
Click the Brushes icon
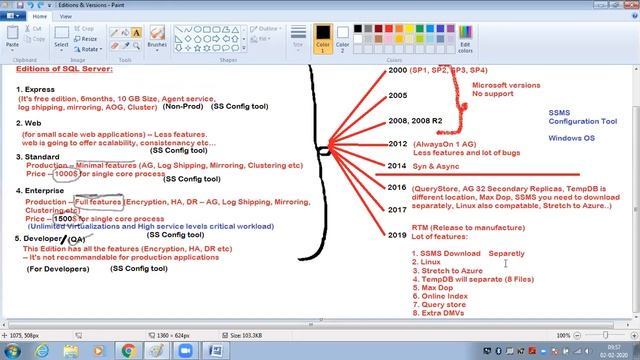click(157, 33)
